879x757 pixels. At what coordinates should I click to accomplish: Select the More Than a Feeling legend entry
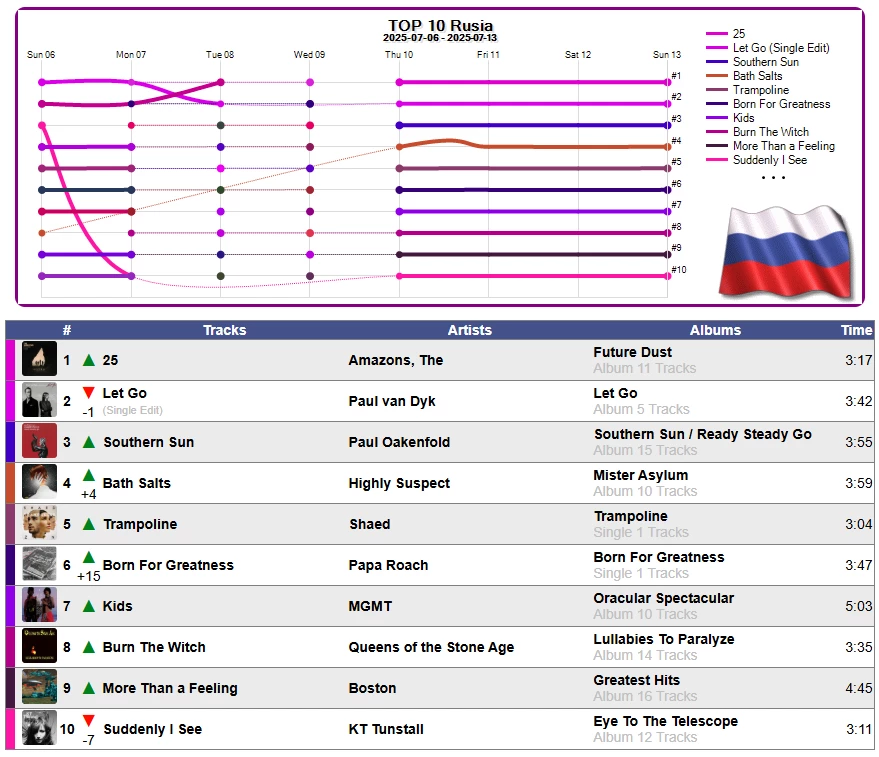pyautogui.click(x=784, y=146)
